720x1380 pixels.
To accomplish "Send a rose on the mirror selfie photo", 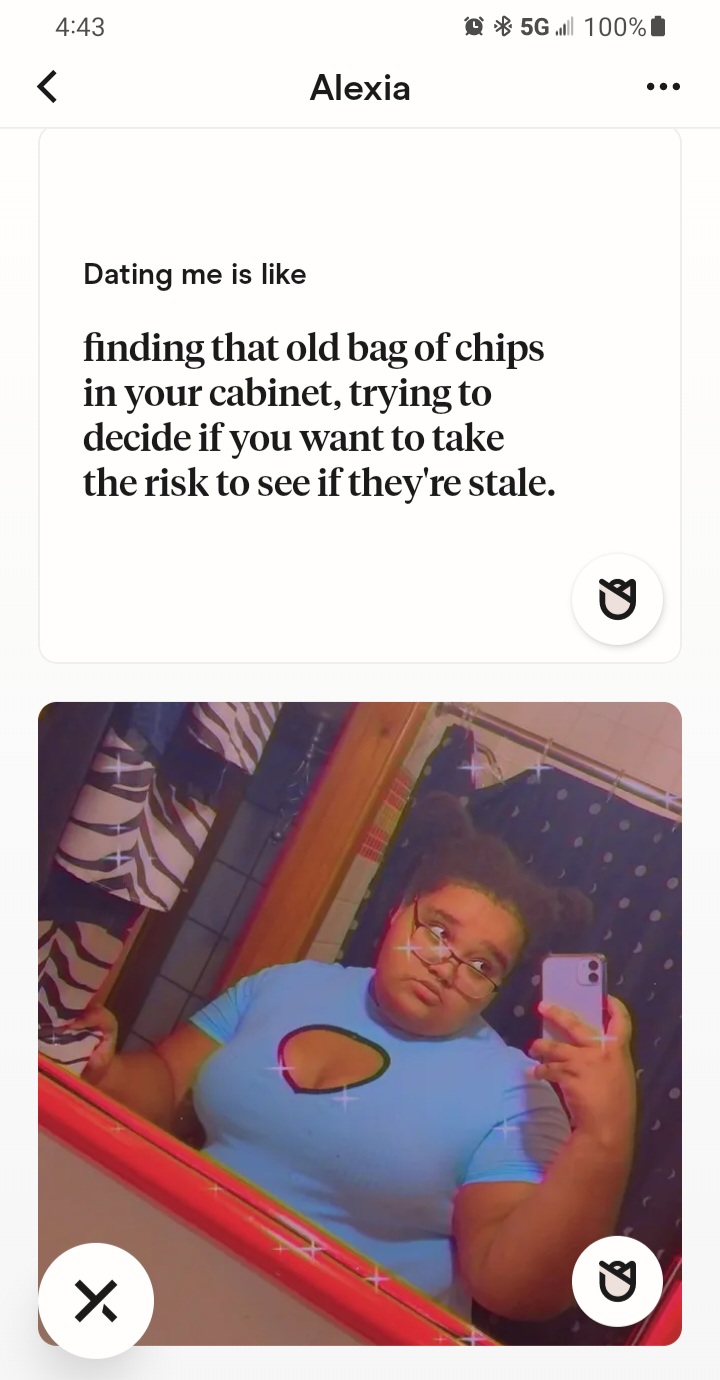I will (x=617, y=1281).
